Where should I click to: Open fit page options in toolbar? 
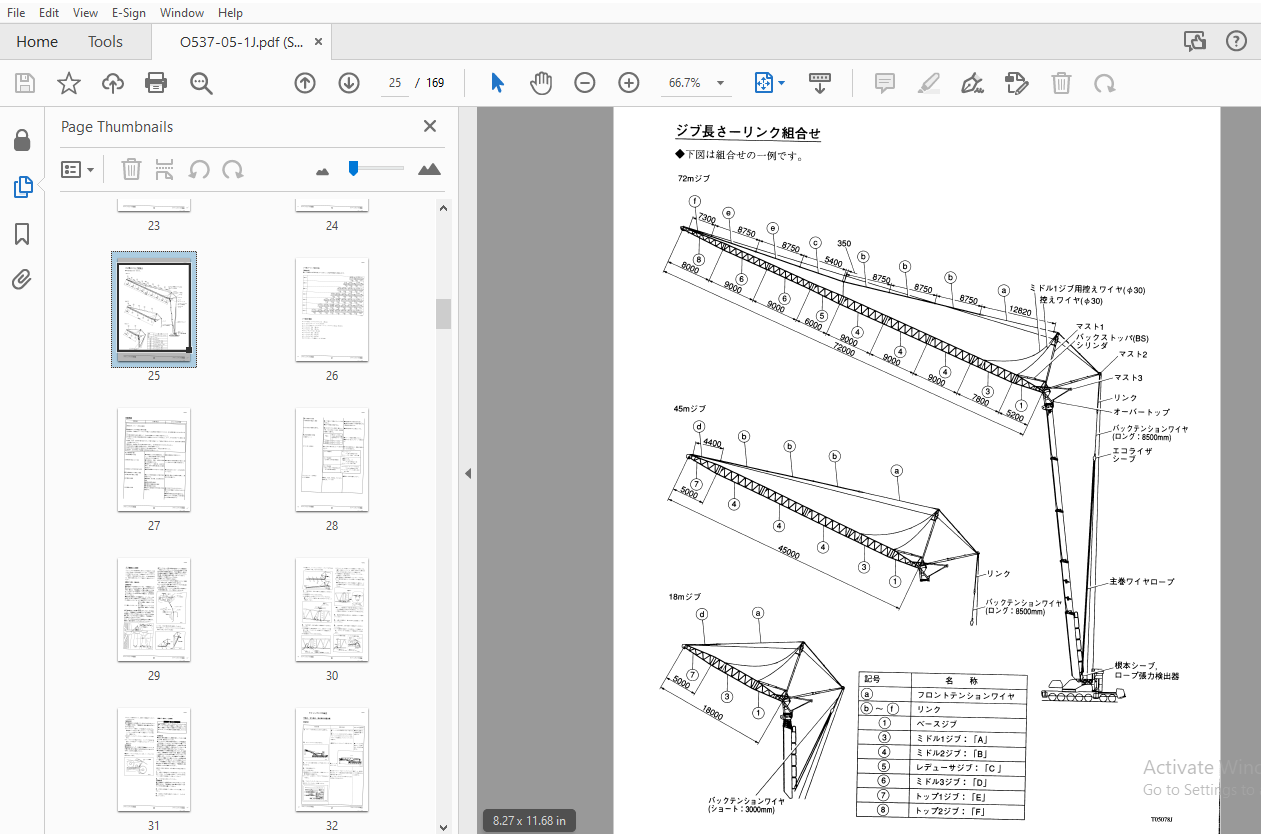coord(769,83)
